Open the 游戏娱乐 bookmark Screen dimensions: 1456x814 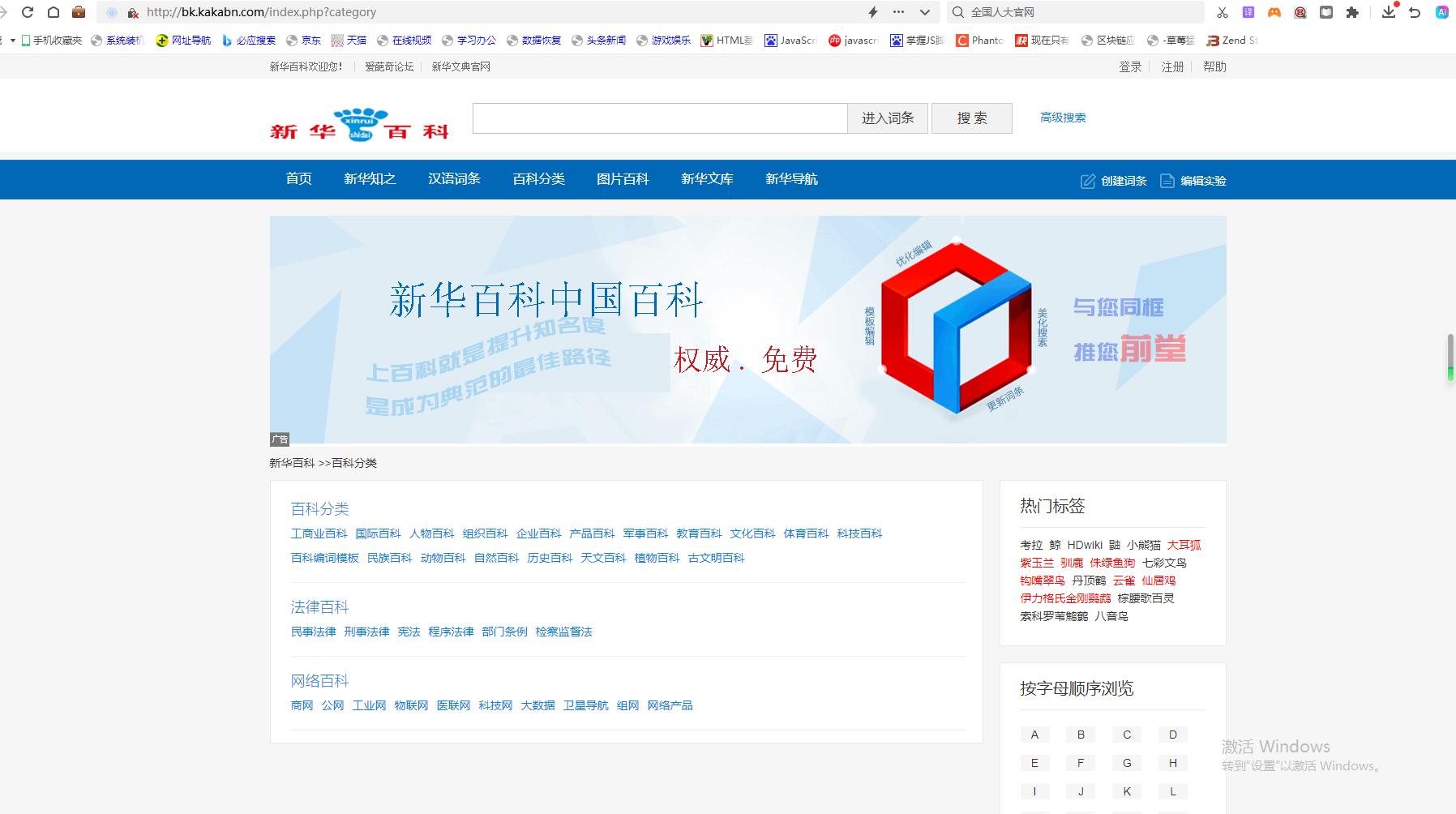[664, 41]
